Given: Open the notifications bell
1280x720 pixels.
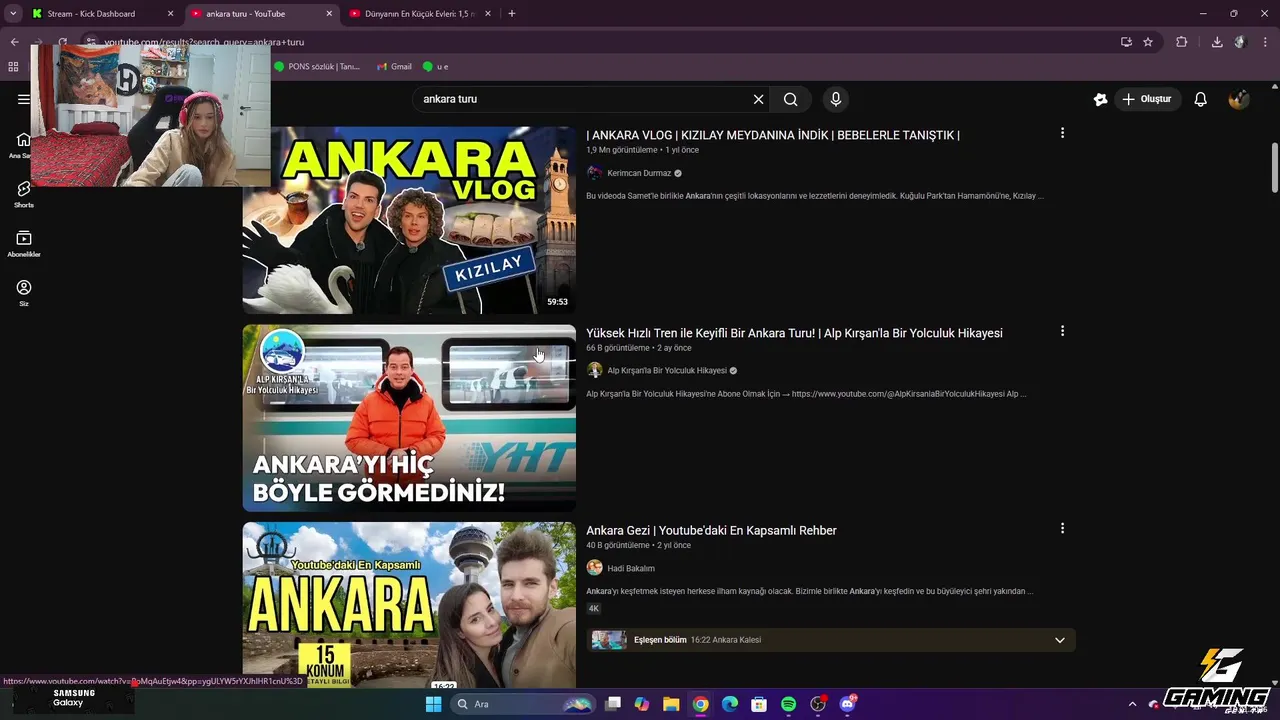Looking at the screenshot, I should [x=1201, y=99].
